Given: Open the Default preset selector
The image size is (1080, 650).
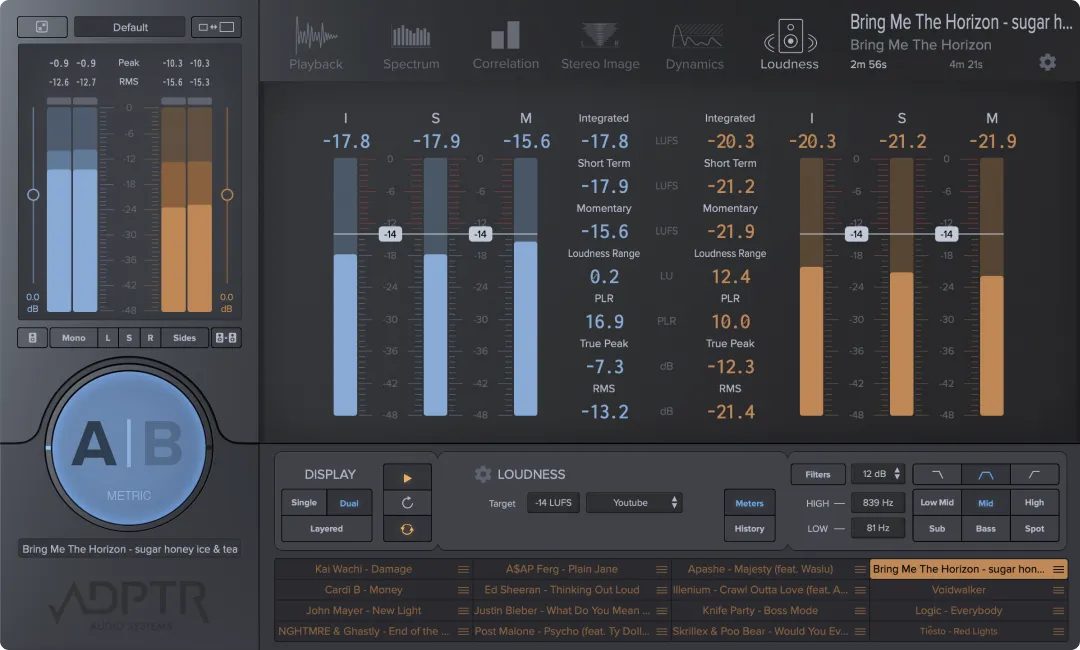Looking at the screenshot, I should click(129, 27).
